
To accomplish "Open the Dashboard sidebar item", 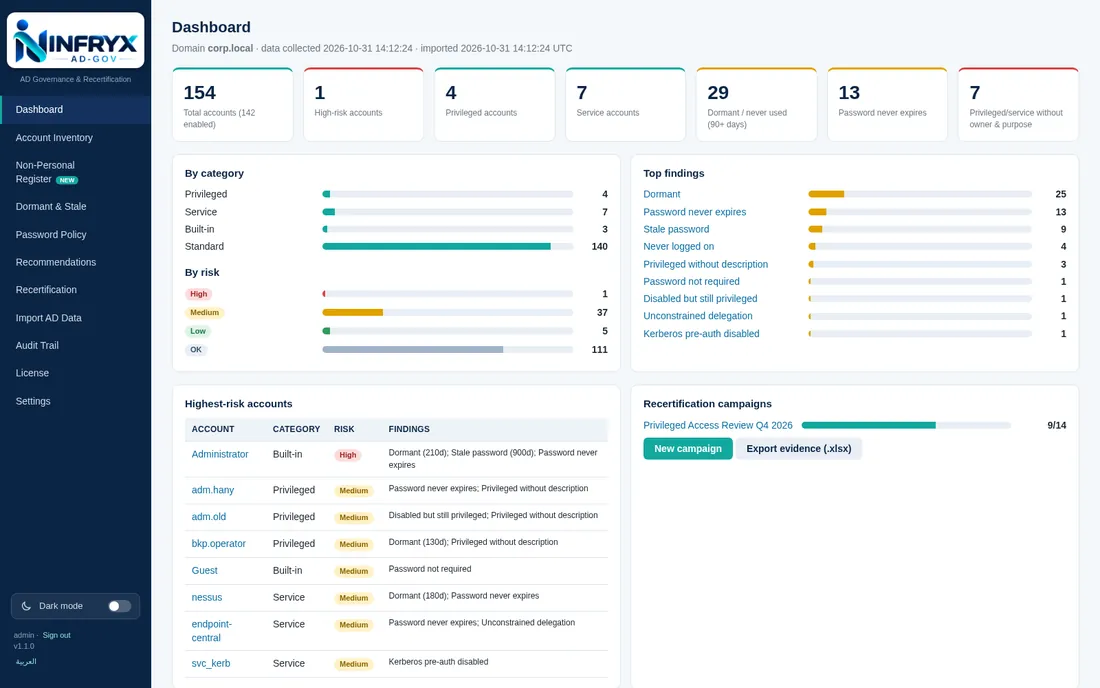I will click(x=76, y=109).
